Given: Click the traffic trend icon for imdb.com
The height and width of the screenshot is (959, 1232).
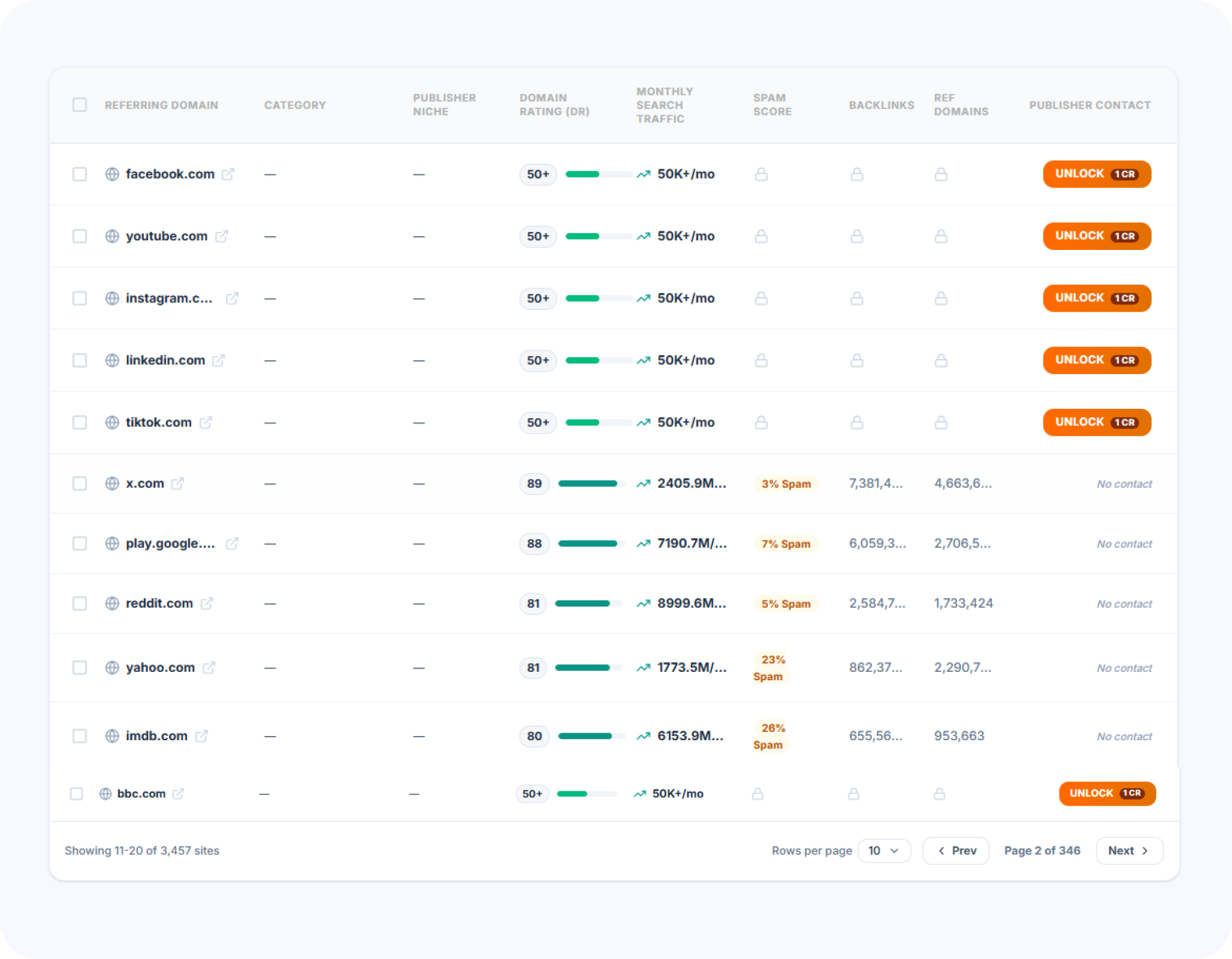Looking at the screenshot, I should tap(644, 735).
